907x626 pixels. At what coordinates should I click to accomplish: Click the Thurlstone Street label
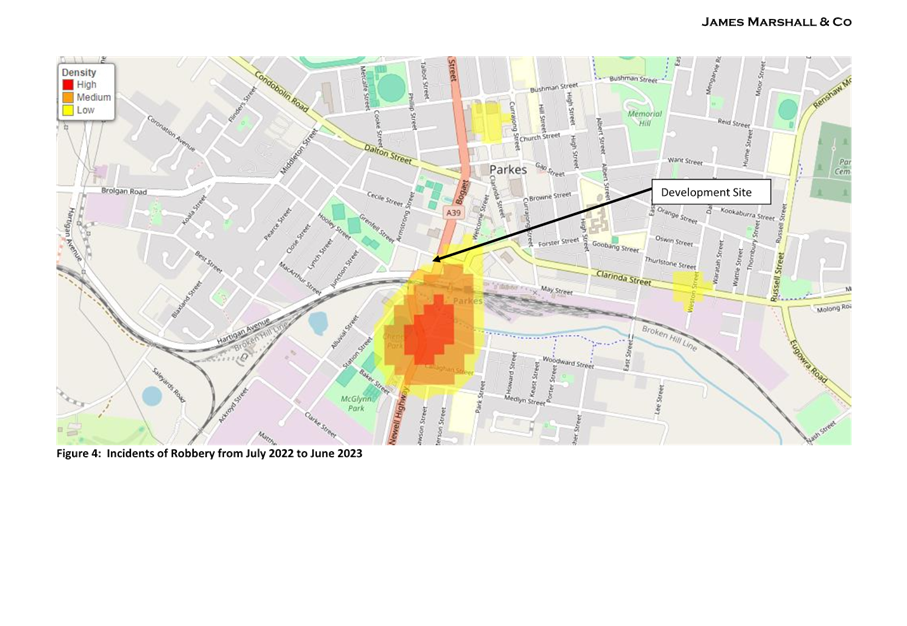tap(670, 263)
